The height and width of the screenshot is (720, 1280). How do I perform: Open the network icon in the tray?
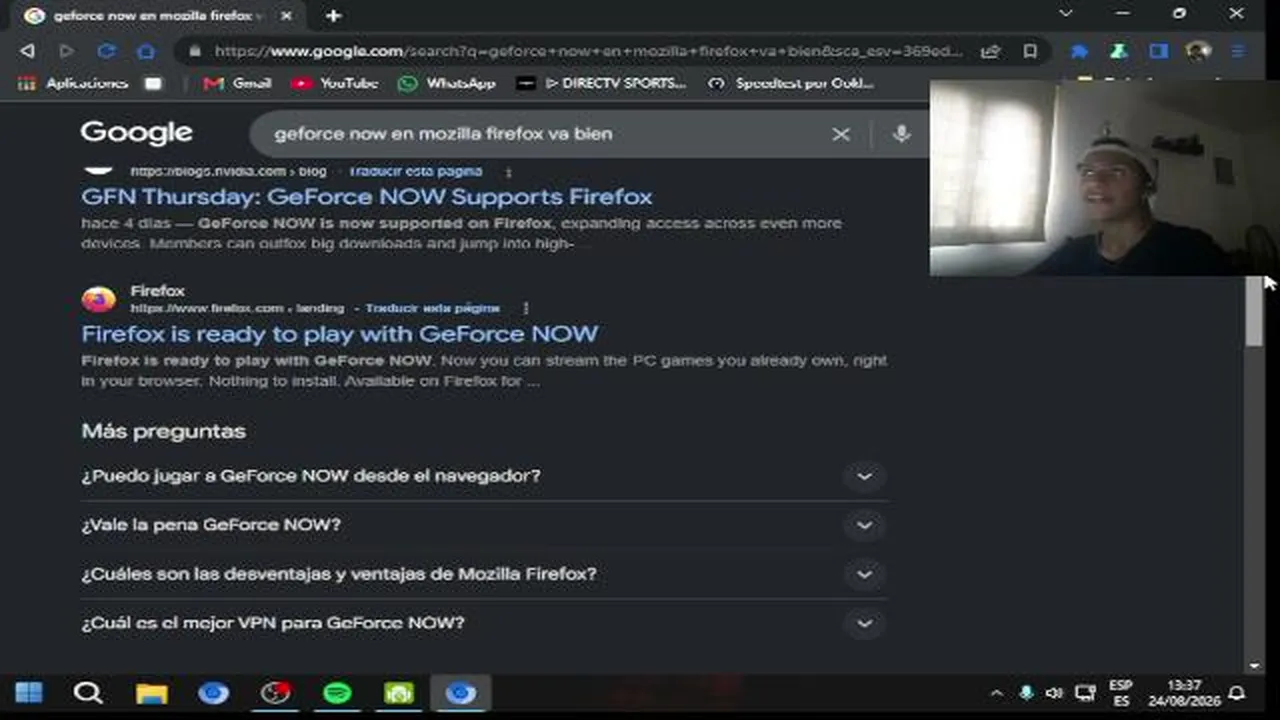click(x=1085, y=693)
